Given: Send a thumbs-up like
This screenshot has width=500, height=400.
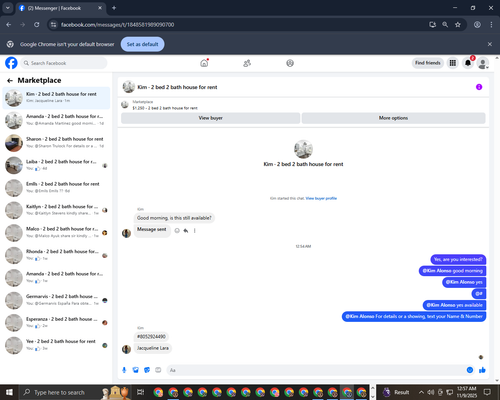Looking at the screenshot, I should (x=482, y=370).
